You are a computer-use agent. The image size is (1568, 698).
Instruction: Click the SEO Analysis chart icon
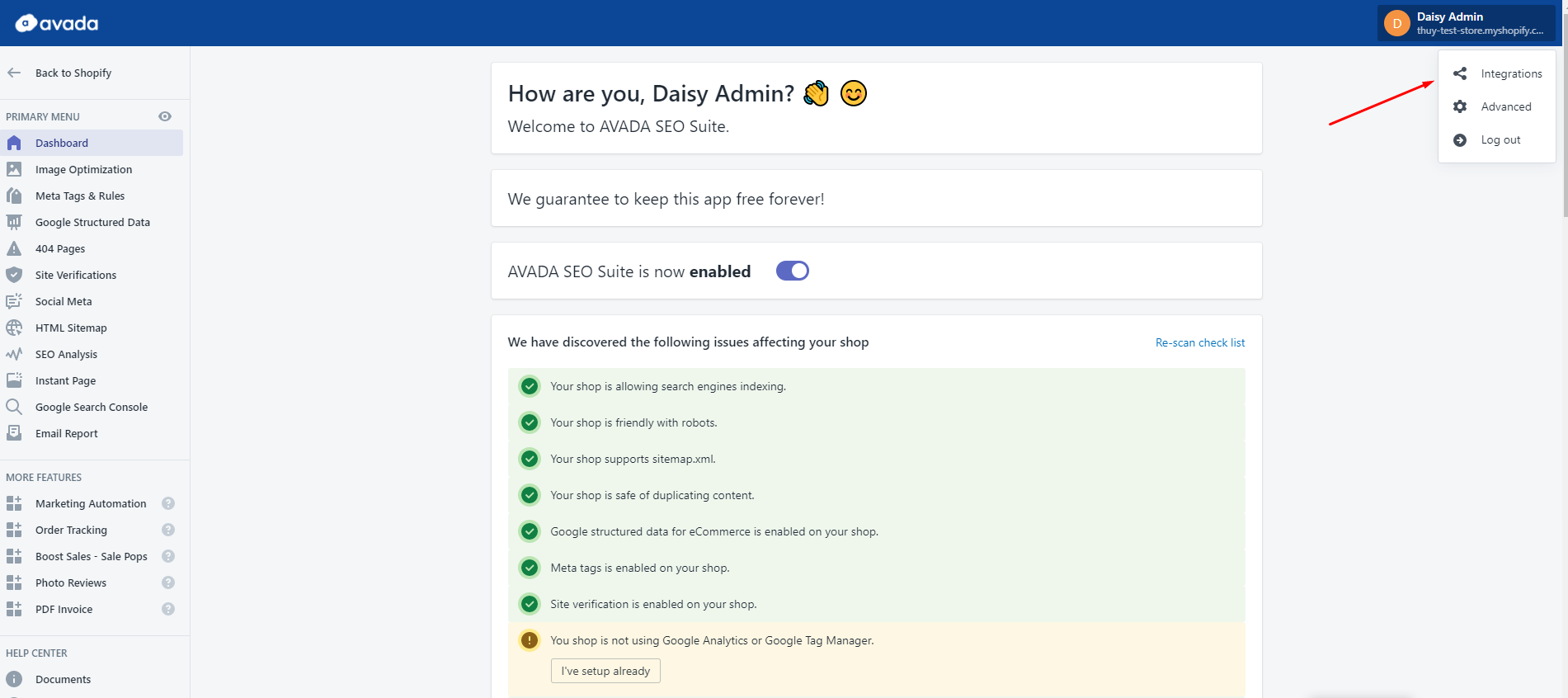click(14, 354)
